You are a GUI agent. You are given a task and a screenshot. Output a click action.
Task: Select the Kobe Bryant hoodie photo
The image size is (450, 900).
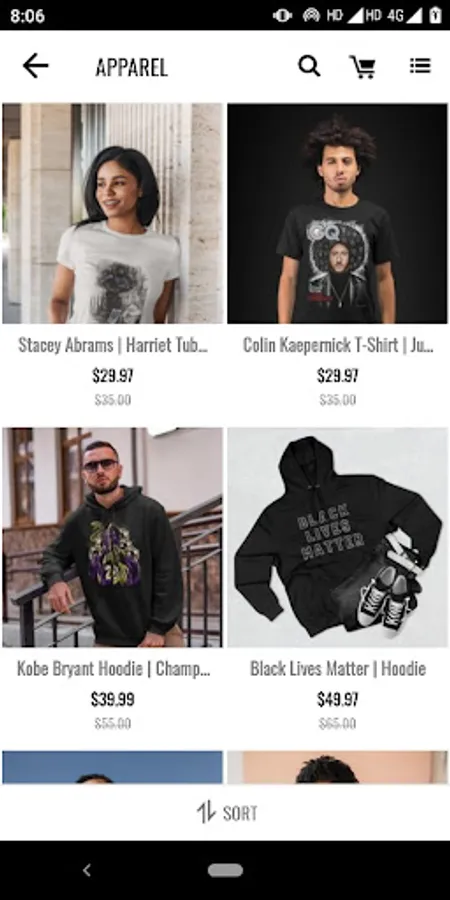tap(112, 537)
